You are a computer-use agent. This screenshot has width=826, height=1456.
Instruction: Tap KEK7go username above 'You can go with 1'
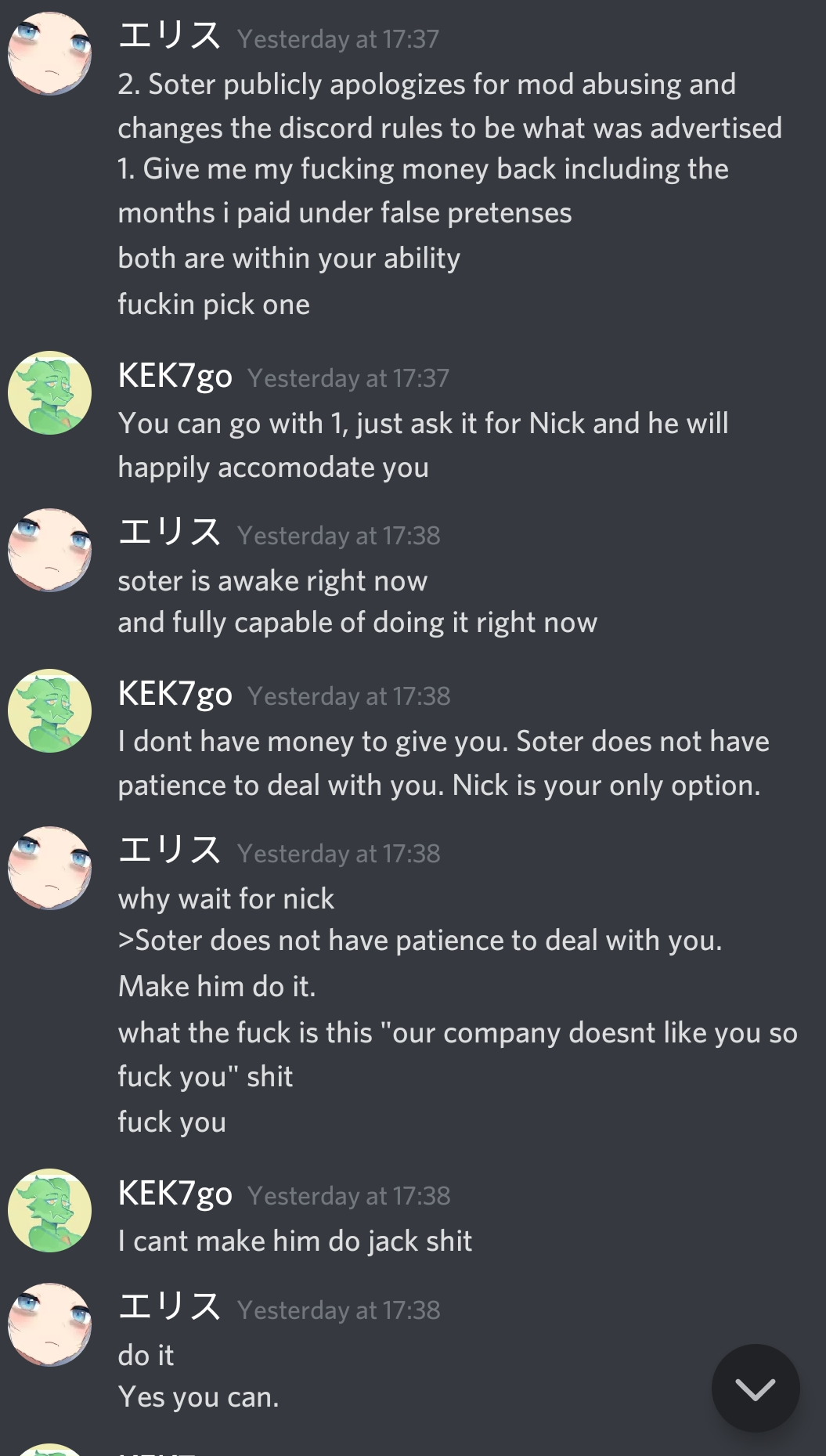point(175,376)
